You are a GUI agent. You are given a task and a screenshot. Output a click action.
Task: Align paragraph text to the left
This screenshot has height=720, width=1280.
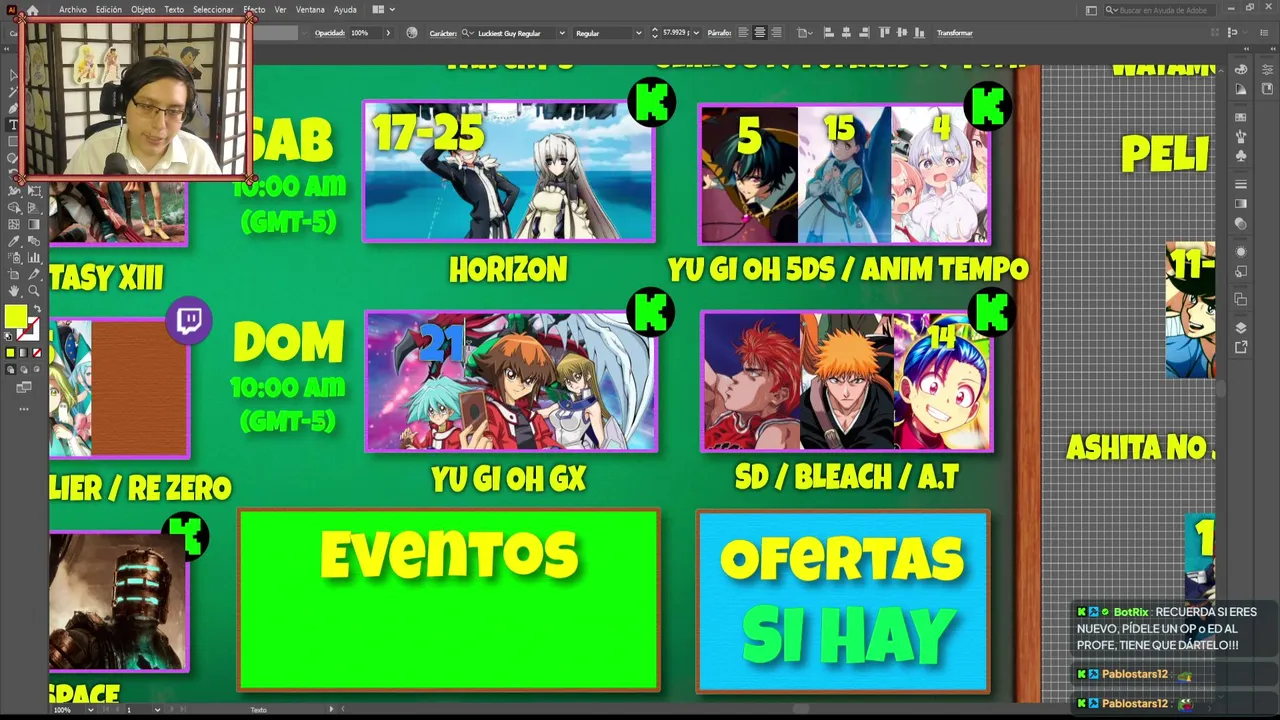click(743, 33)
